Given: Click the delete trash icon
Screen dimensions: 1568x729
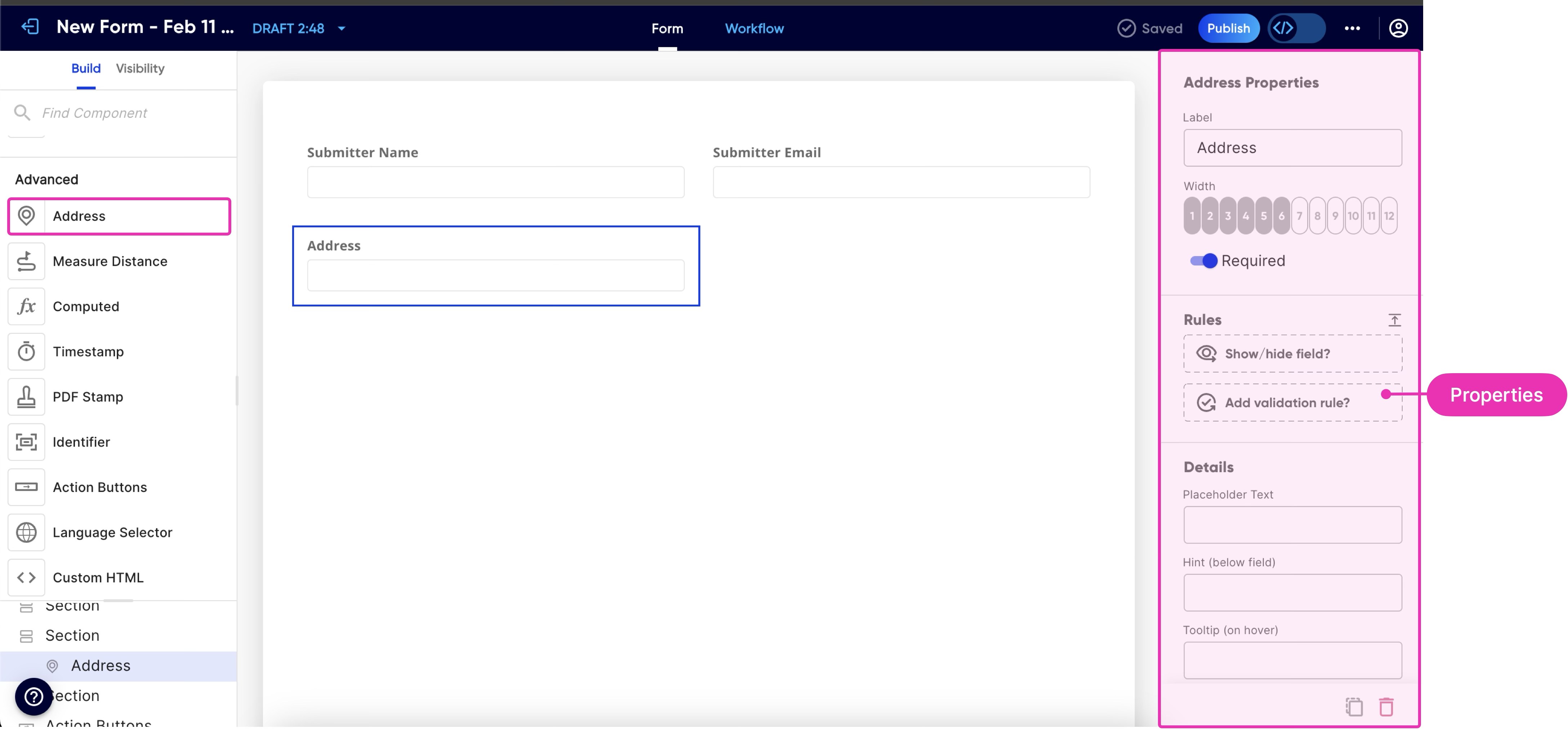Looking at the screenshot, I should (1386, 706).
